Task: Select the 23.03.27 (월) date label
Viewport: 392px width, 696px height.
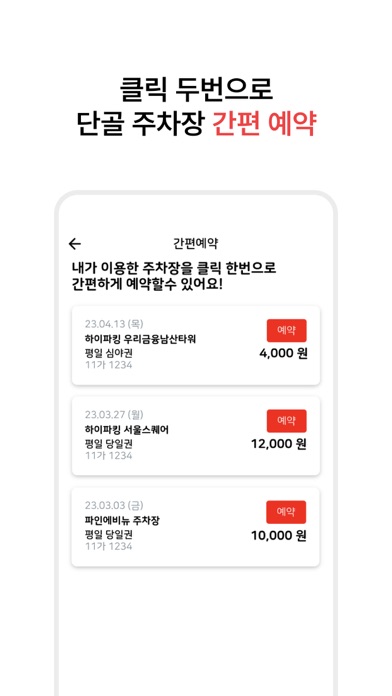Action: [x=114, y=415]
